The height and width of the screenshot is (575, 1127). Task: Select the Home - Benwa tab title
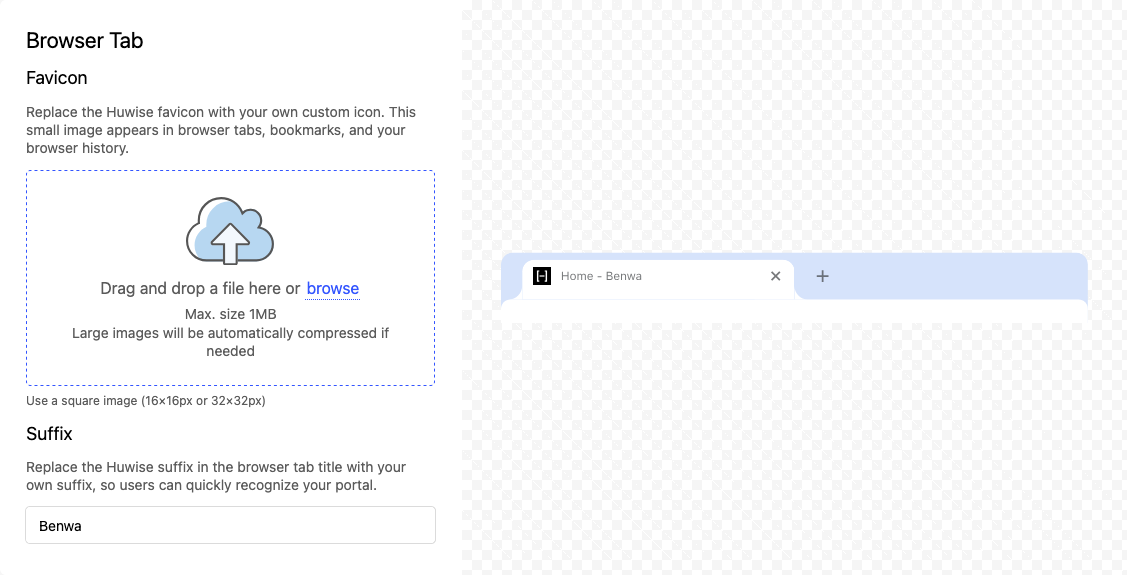(601, 276)
